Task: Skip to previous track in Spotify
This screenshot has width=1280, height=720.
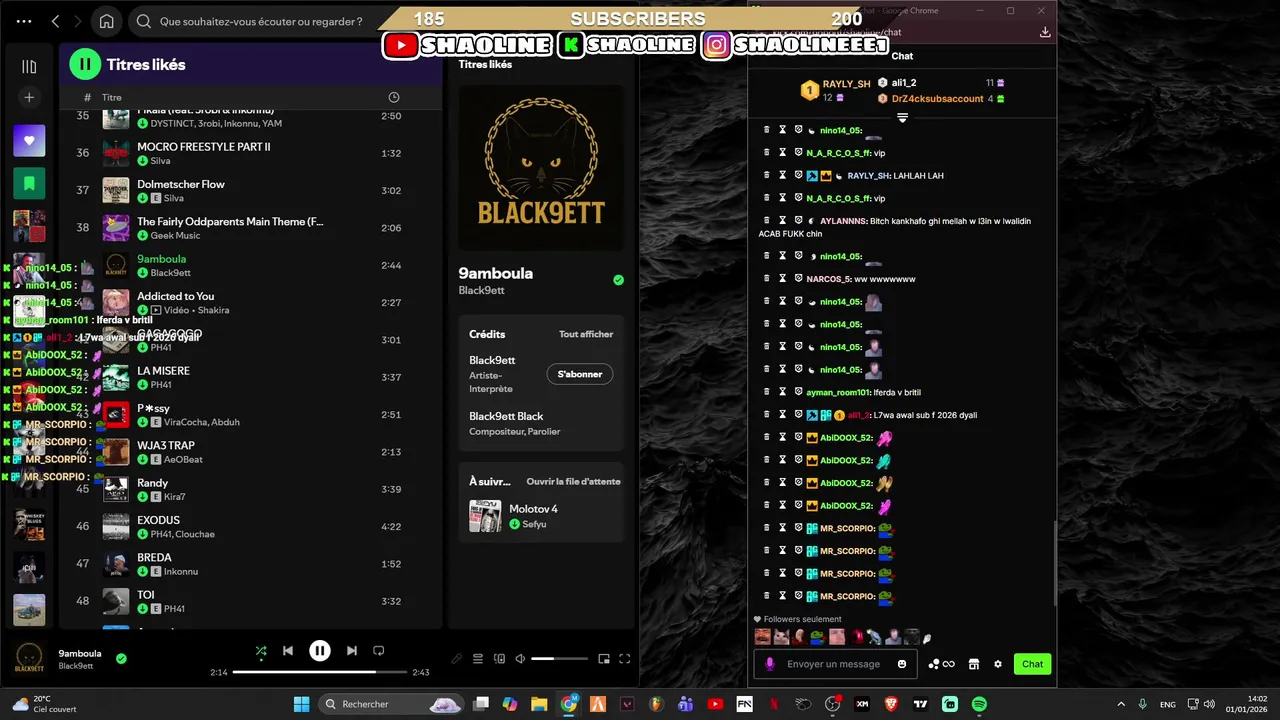Action: 288,651
